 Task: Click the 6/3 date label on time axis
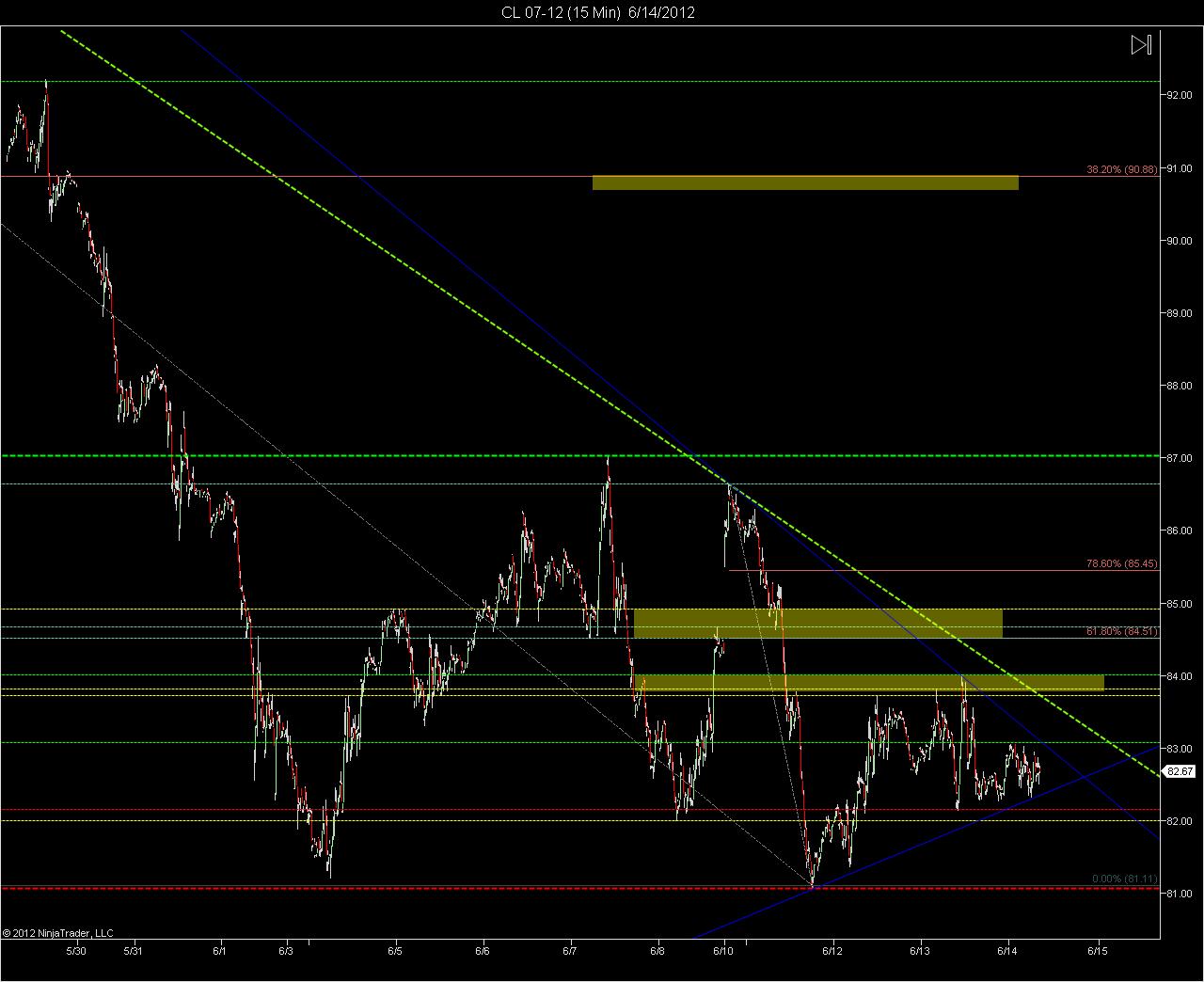(286, 951)
